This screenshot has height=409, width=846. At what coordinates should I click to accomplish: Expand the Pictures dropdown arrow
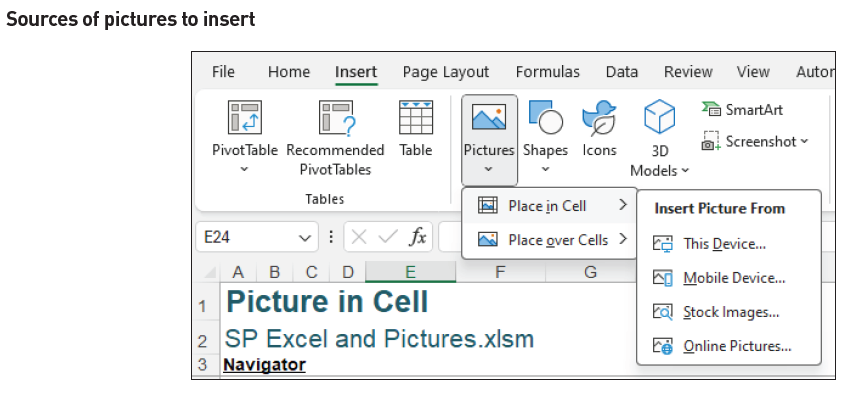coord(488,169)
